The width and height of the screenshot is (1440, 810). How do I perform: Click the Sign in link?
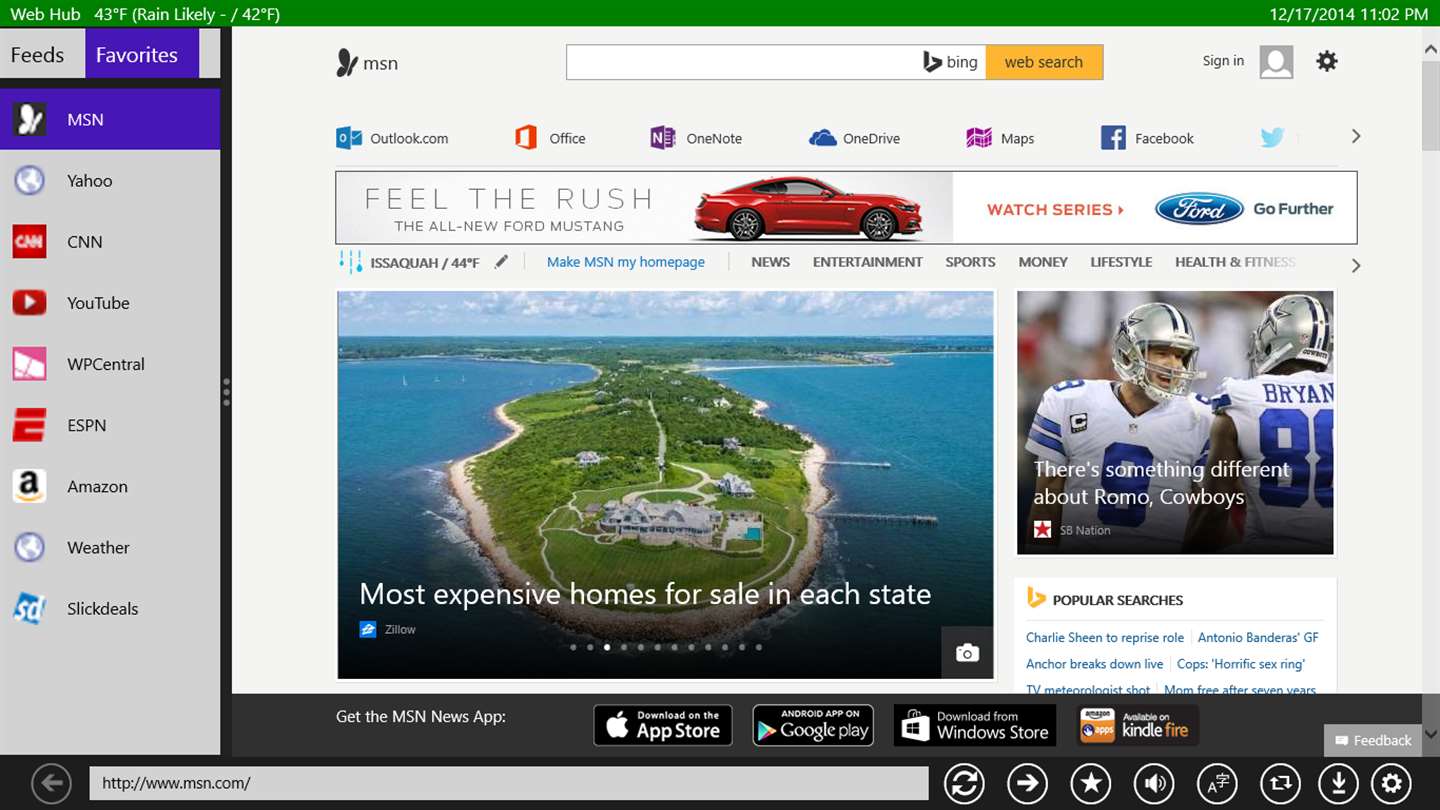[1223, 61]
